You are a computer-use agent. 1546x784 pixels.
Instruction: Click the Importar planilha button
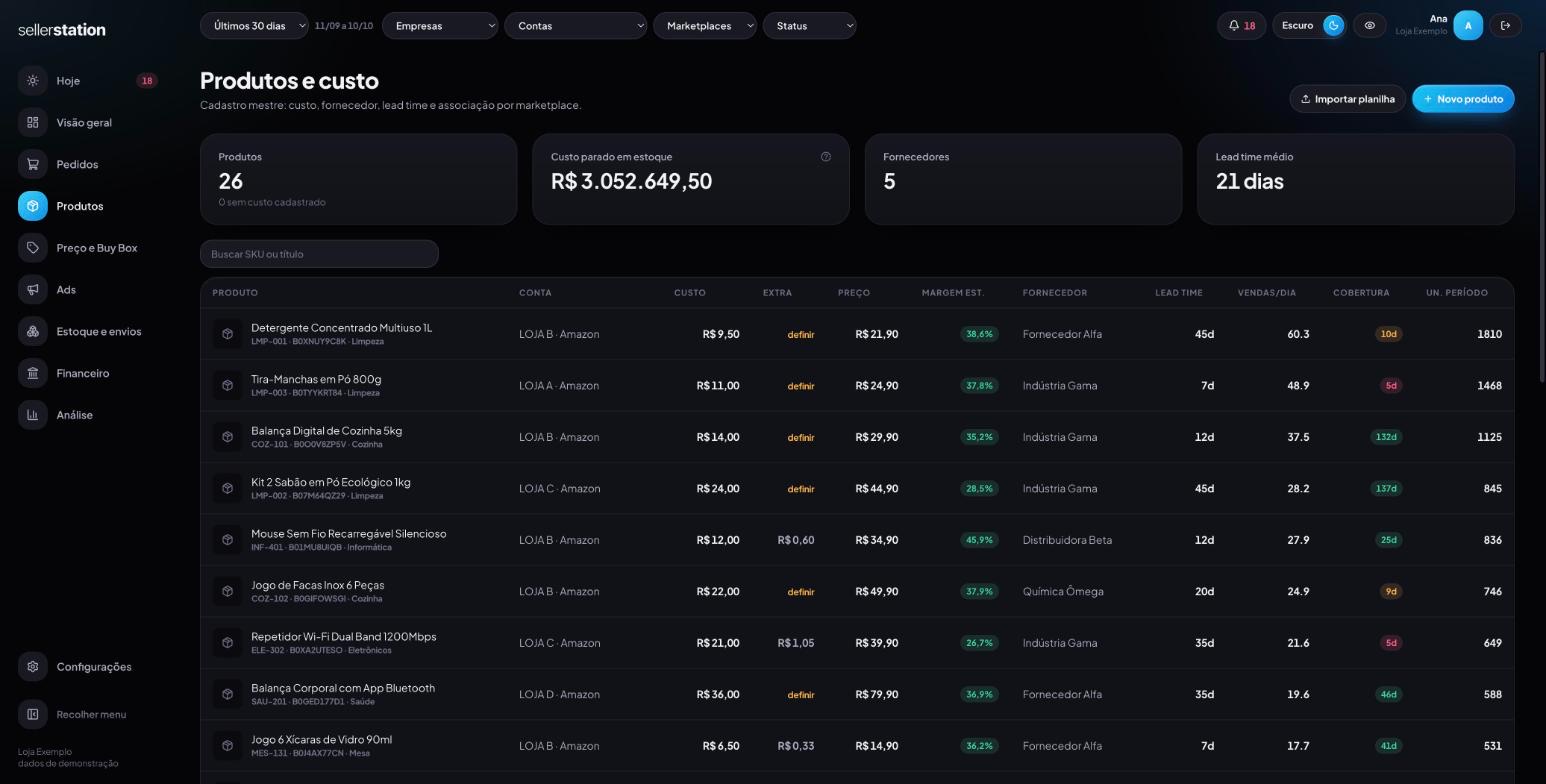[x=1348, y=99]
